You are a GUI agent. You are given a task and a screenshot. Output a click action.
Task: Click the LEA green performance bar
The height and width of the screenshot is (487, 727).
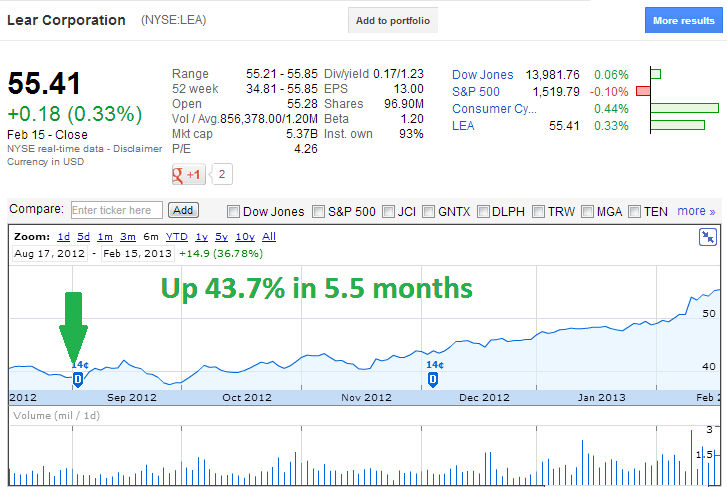677,125
